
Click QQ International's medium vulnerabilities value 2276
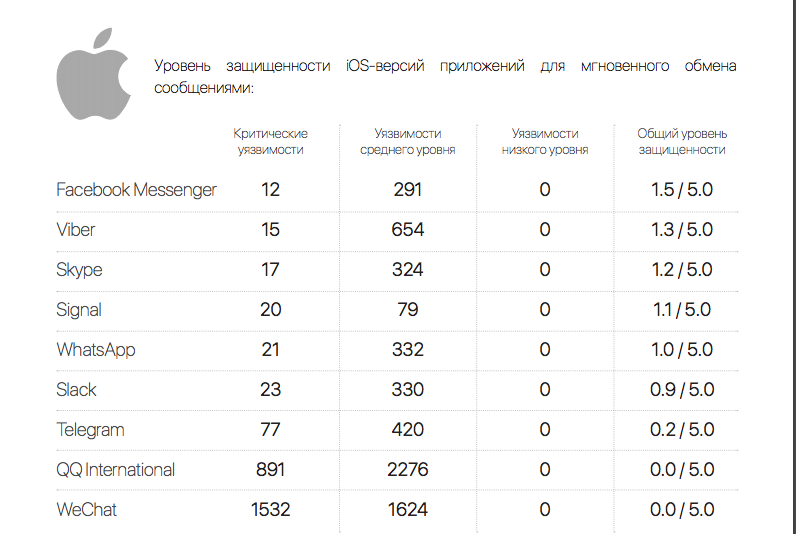(x=407, y=470)
